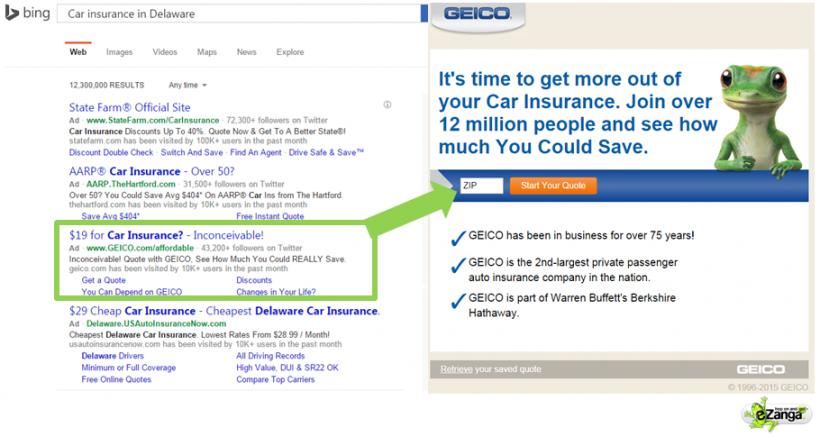Select the Web tab
The image size is (820, 436).
click(78, 52)
